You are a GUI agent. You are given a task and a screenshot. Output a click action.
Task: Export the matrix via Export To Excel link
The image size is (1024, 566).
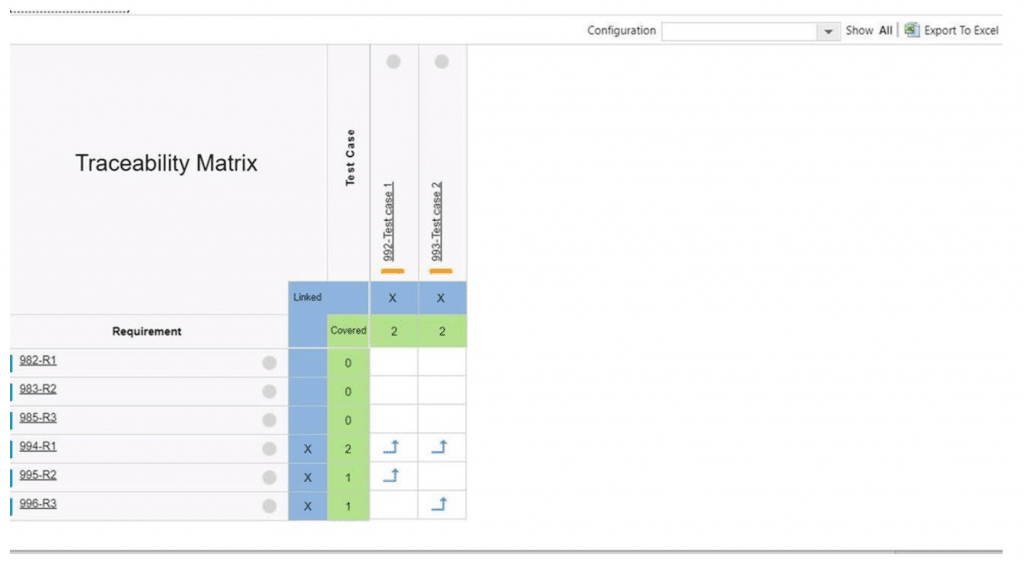tap(961, 31)
